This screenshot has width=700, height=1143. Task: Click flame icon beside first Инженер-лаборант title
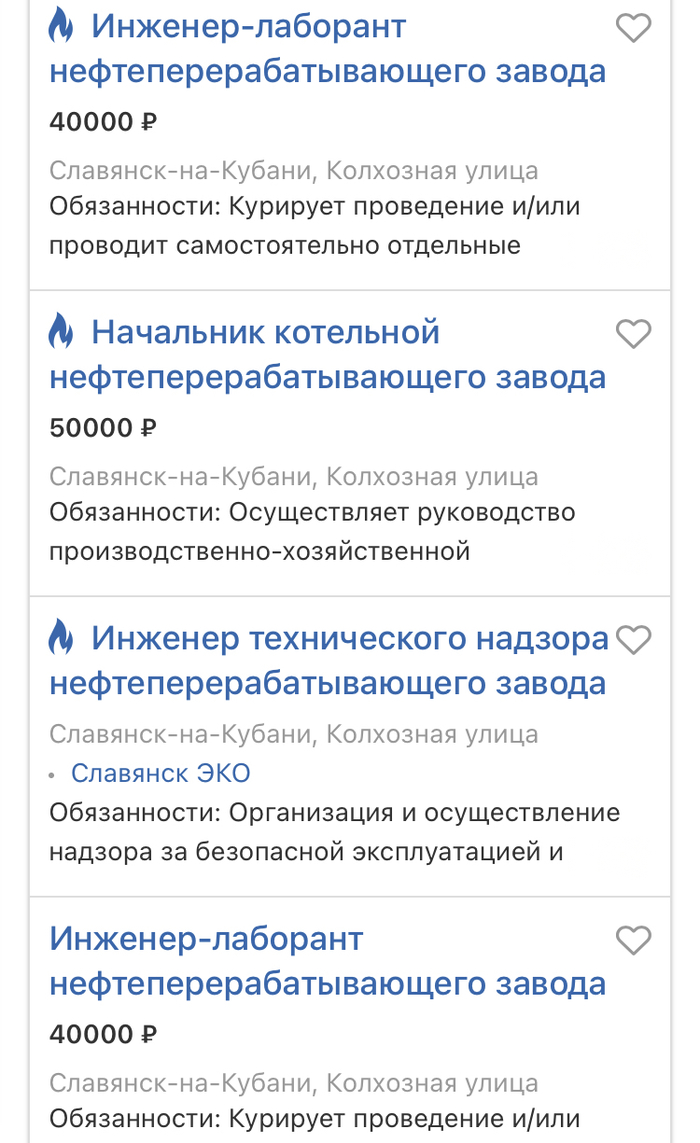62,26
